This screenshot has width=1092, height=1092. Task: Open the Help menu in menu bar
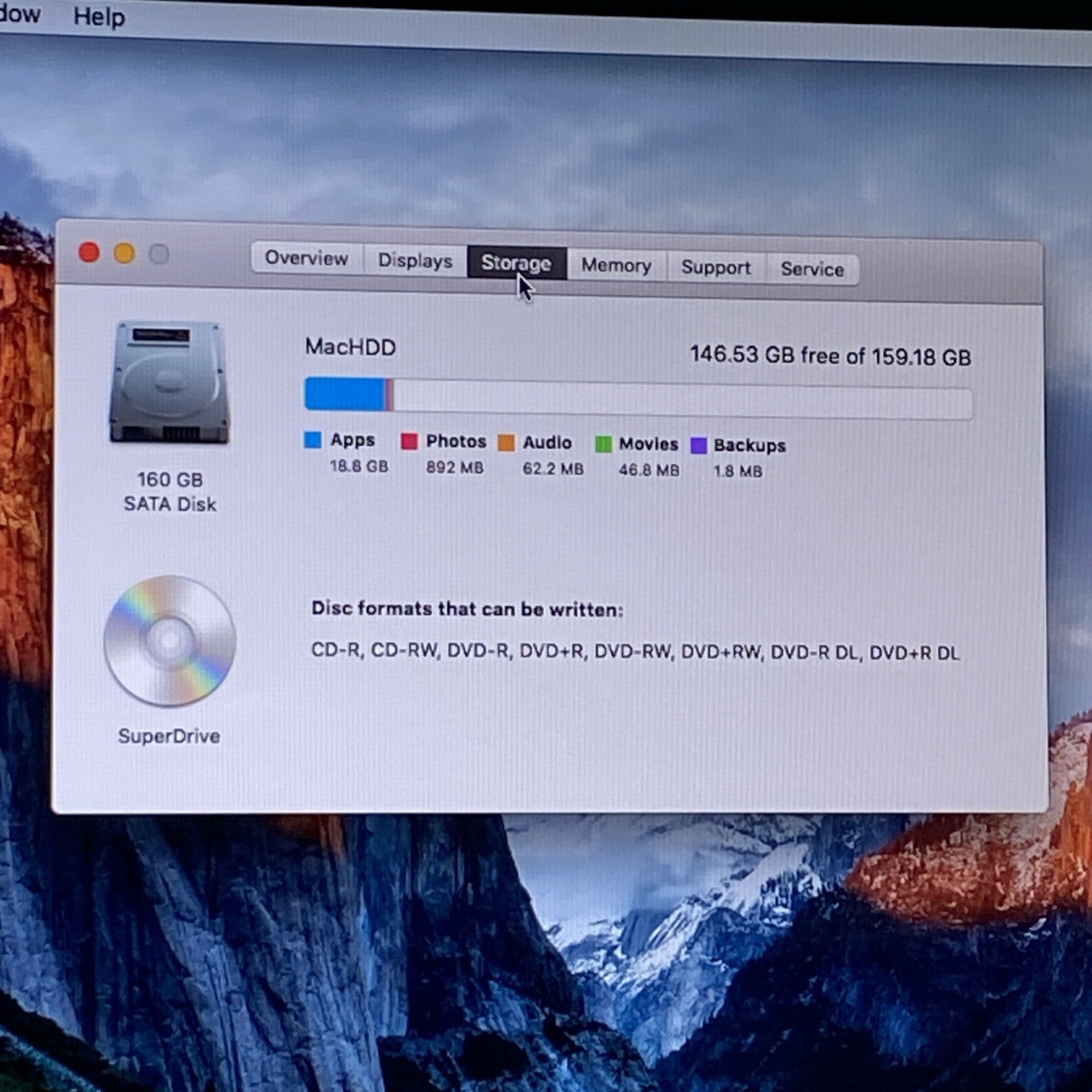[99, 16]
